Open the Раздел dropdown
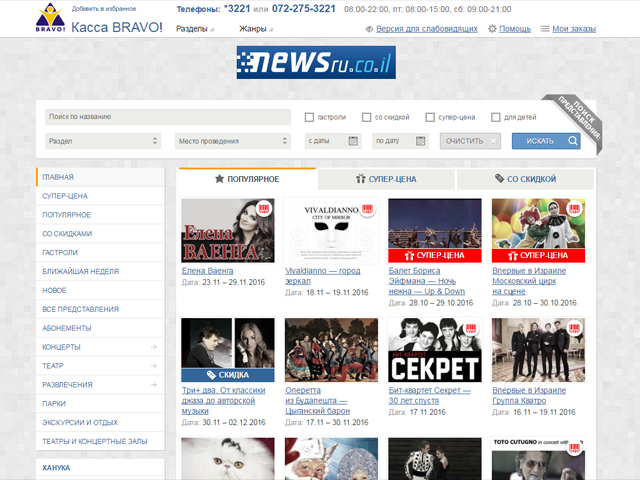The width and height of the screenshot is (640, 480). click(103, 141)
